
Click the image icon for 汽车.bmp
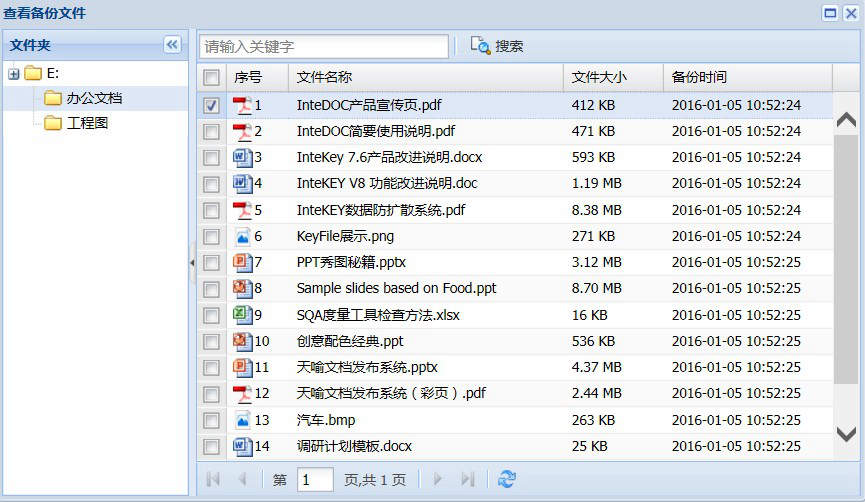tap(242, 420)
